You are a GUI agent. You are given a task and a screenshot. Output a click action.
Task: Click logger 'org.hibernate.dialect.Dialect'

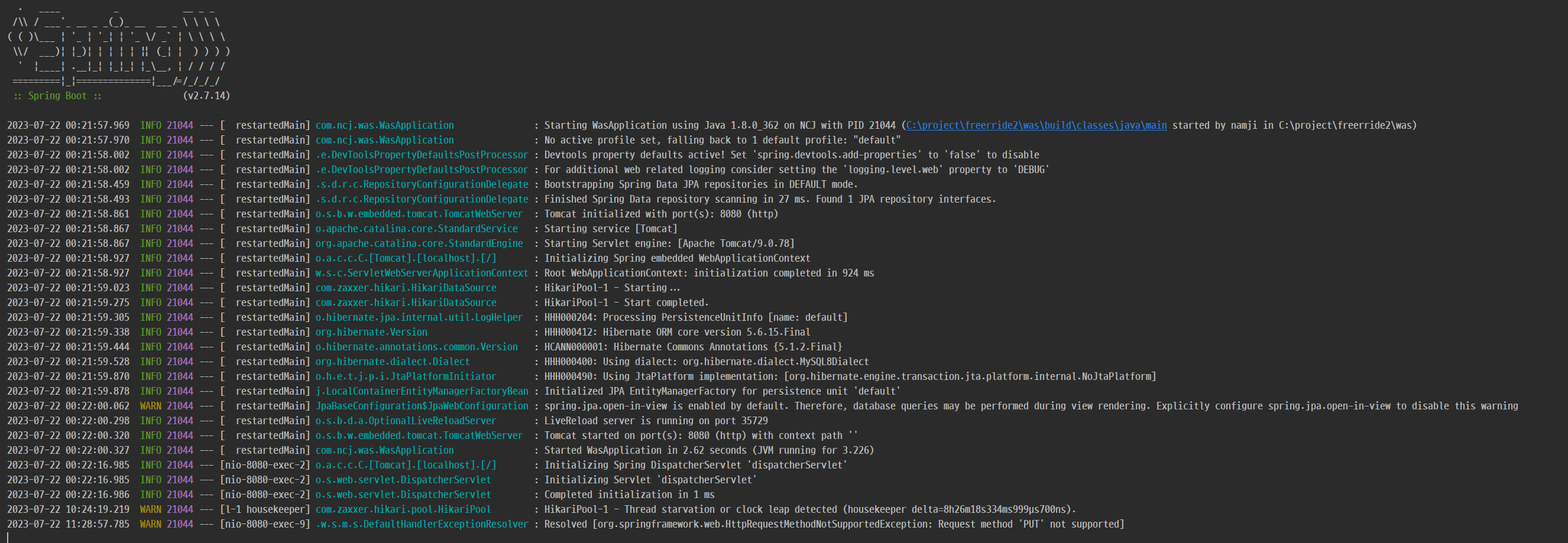tap(393, 362)
